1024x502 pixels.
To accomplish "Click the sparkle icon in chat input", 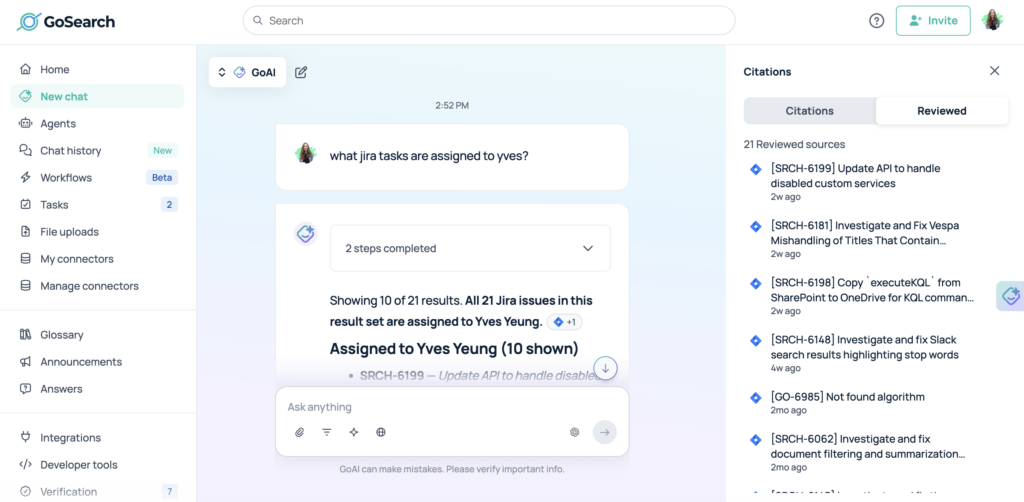I will click(353, 432).
